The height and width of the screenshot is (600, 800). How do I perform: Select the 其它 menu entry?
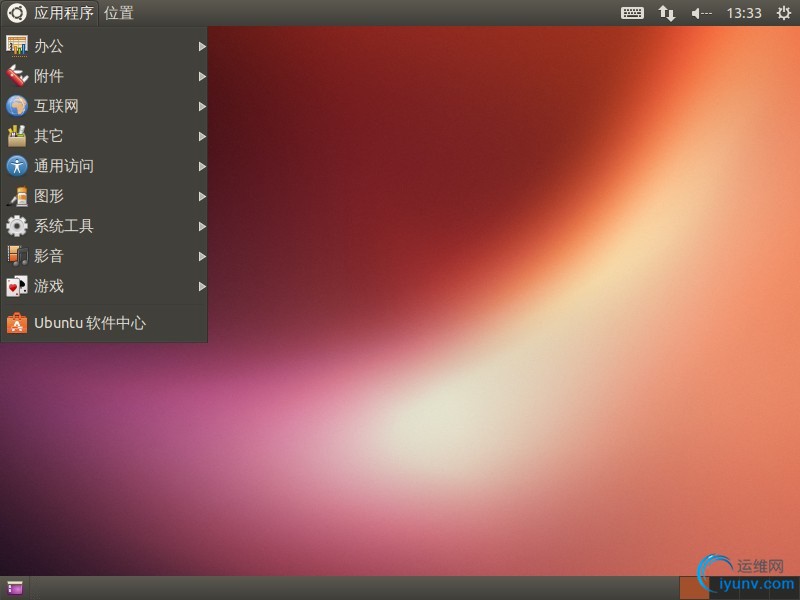point(104,136)
